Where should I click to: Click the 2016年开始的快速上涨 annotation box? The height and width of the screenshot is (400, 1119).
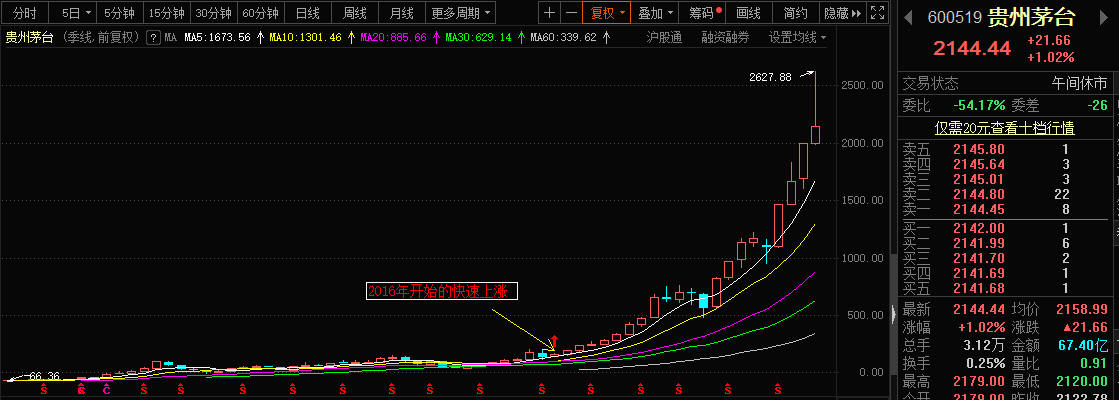[x=441, y=291]
